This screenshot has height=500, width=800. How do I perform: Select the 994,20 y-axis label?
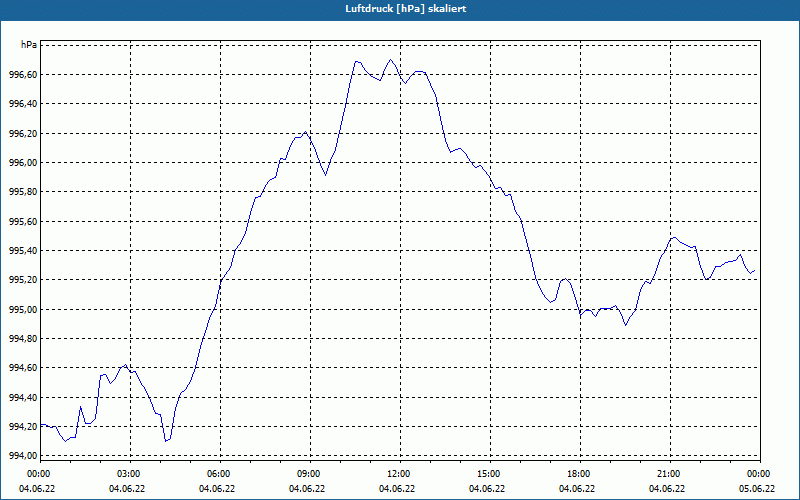pyautogui.click(x=23, y=427)
